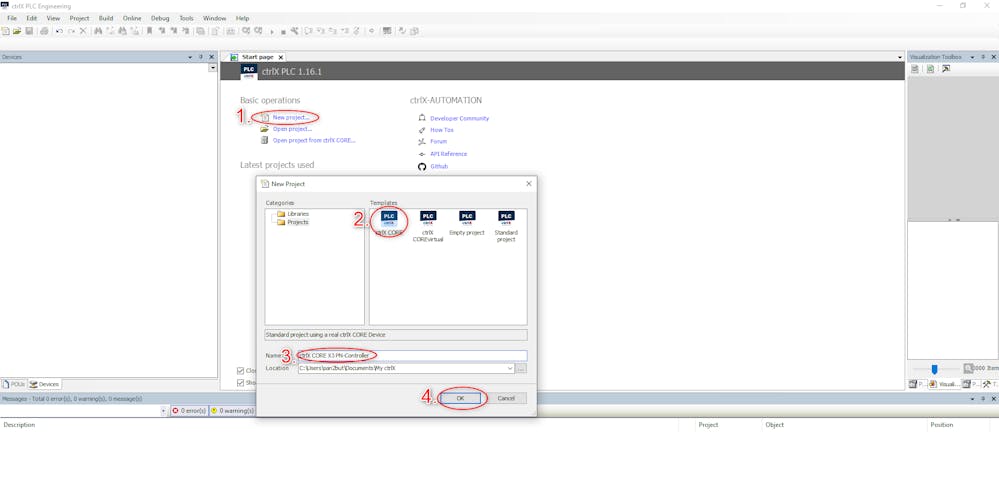Click the project Name input field
999x503 pixels.
pyautogui.click(x=412, y=355)
